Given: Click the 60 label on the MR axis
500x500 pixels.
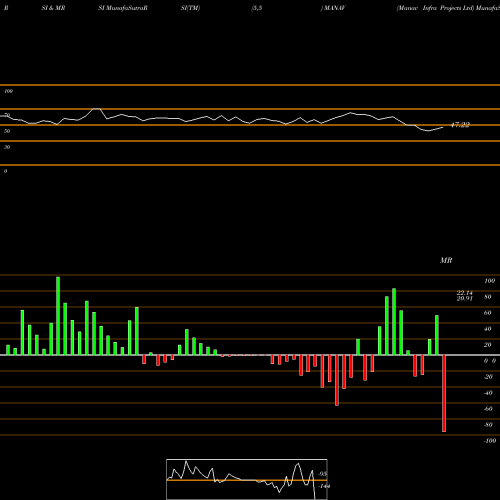Looking at the screenshot, I should click(x=488, y=313).
